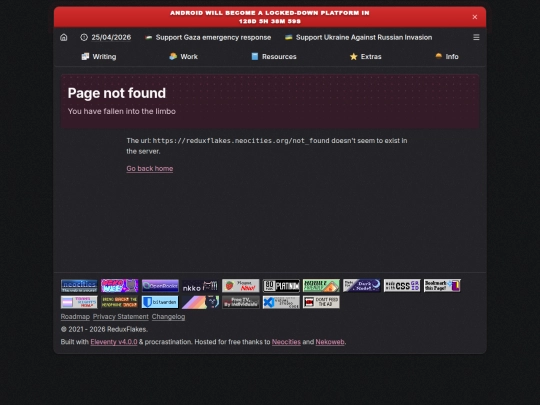
Task: Go to the home icon in the top bar
Action: (64, 37)
